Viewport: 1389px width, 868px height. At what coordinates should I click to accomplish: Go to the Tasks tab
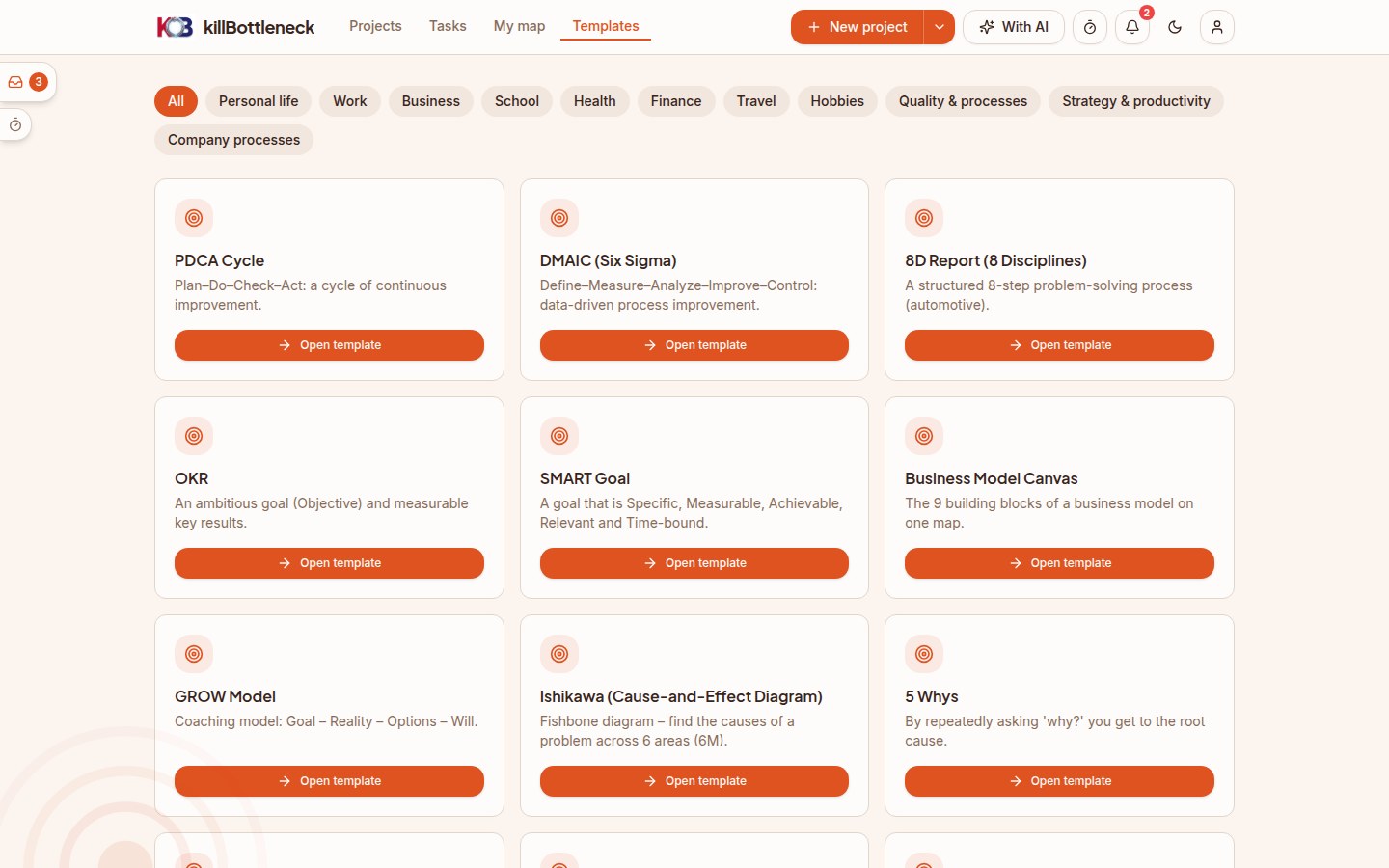(x=448, y=26)
